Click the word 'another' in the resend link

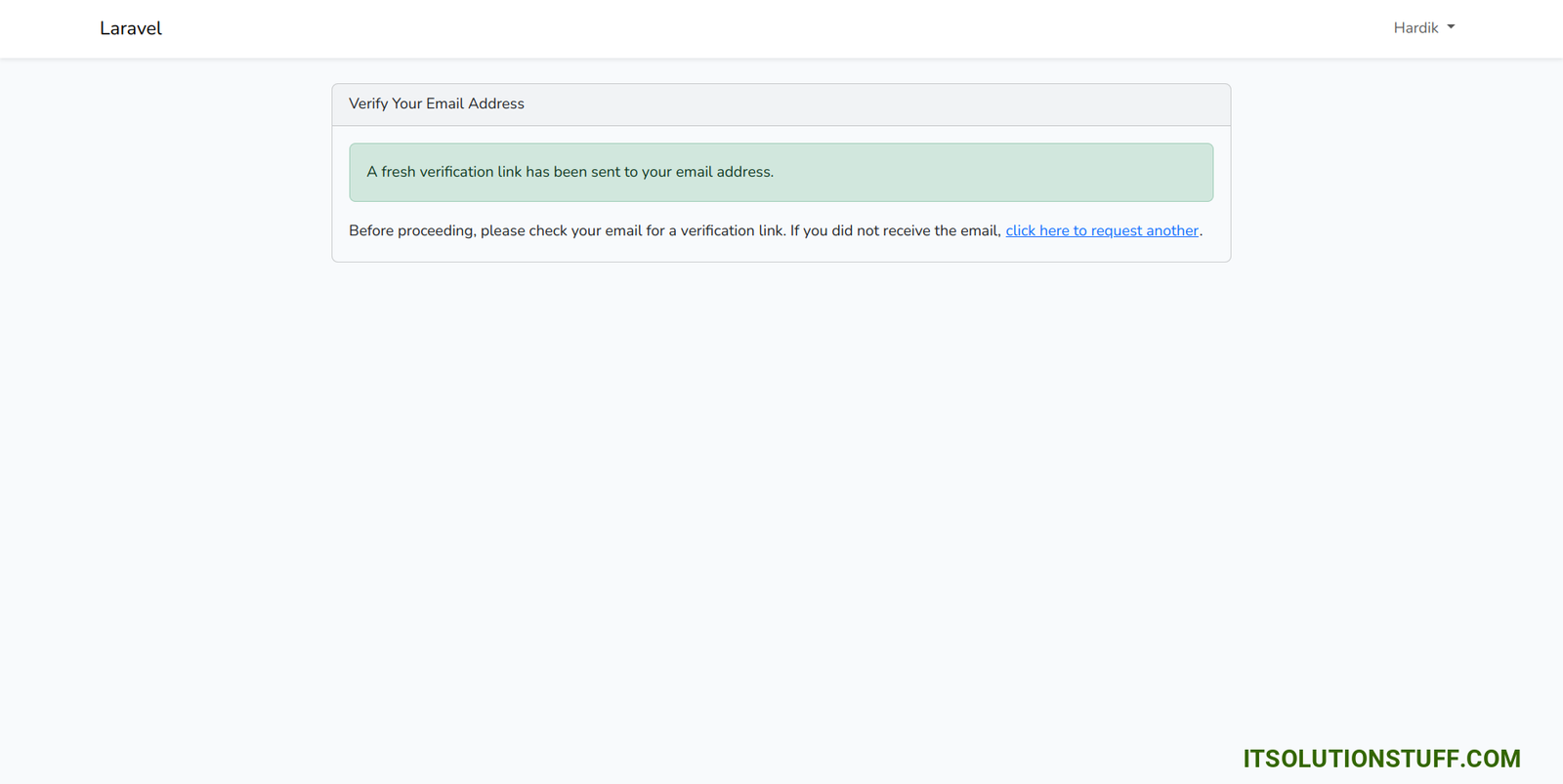point(1171,230)
